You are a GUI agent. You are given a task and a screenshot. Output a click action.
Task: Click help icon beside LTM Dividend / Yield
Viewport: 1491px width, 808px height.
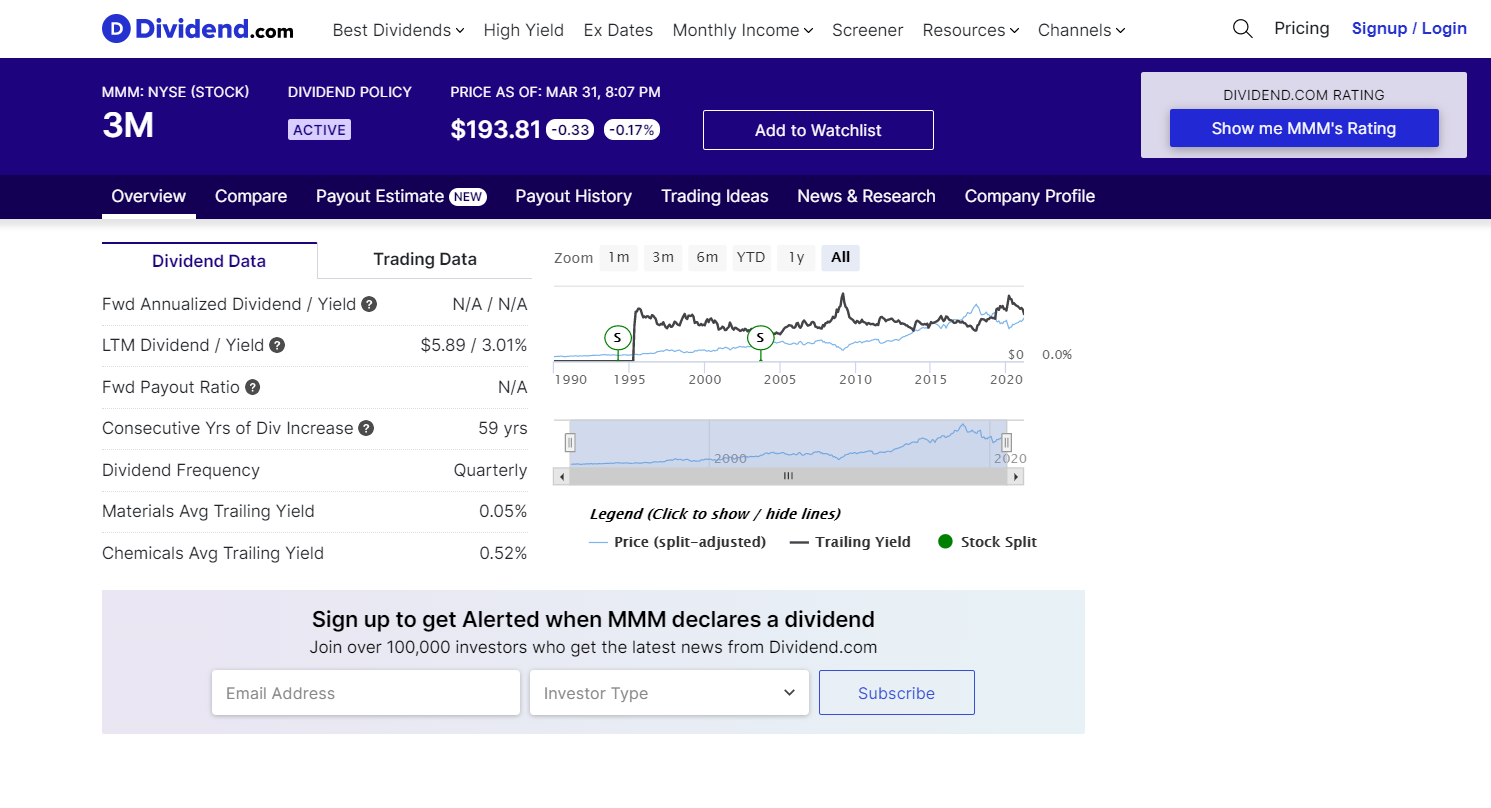(277, 345)
